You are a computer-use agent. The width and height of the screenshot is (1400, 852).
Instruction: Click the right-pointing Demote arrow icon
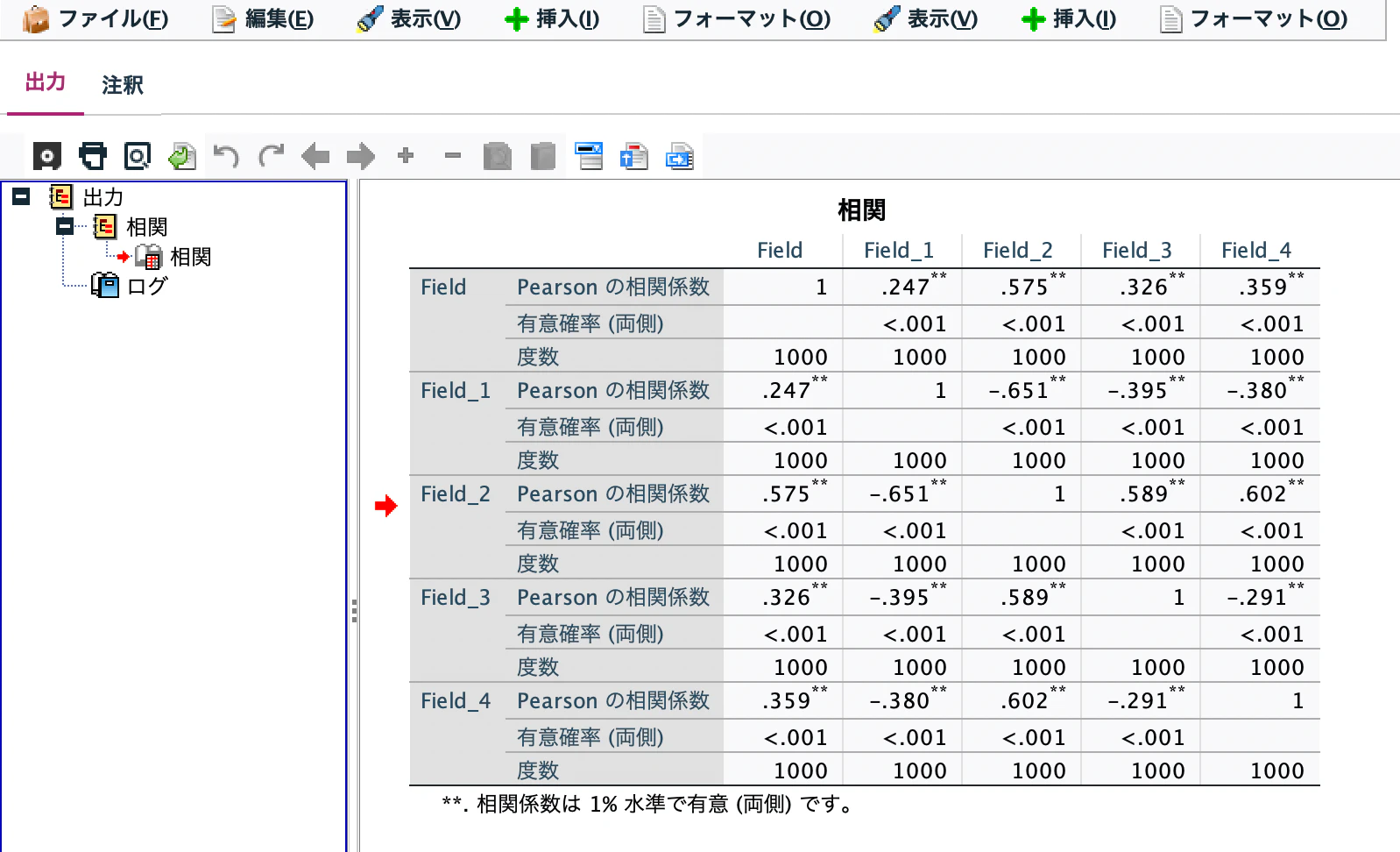[x=360, y=157]
